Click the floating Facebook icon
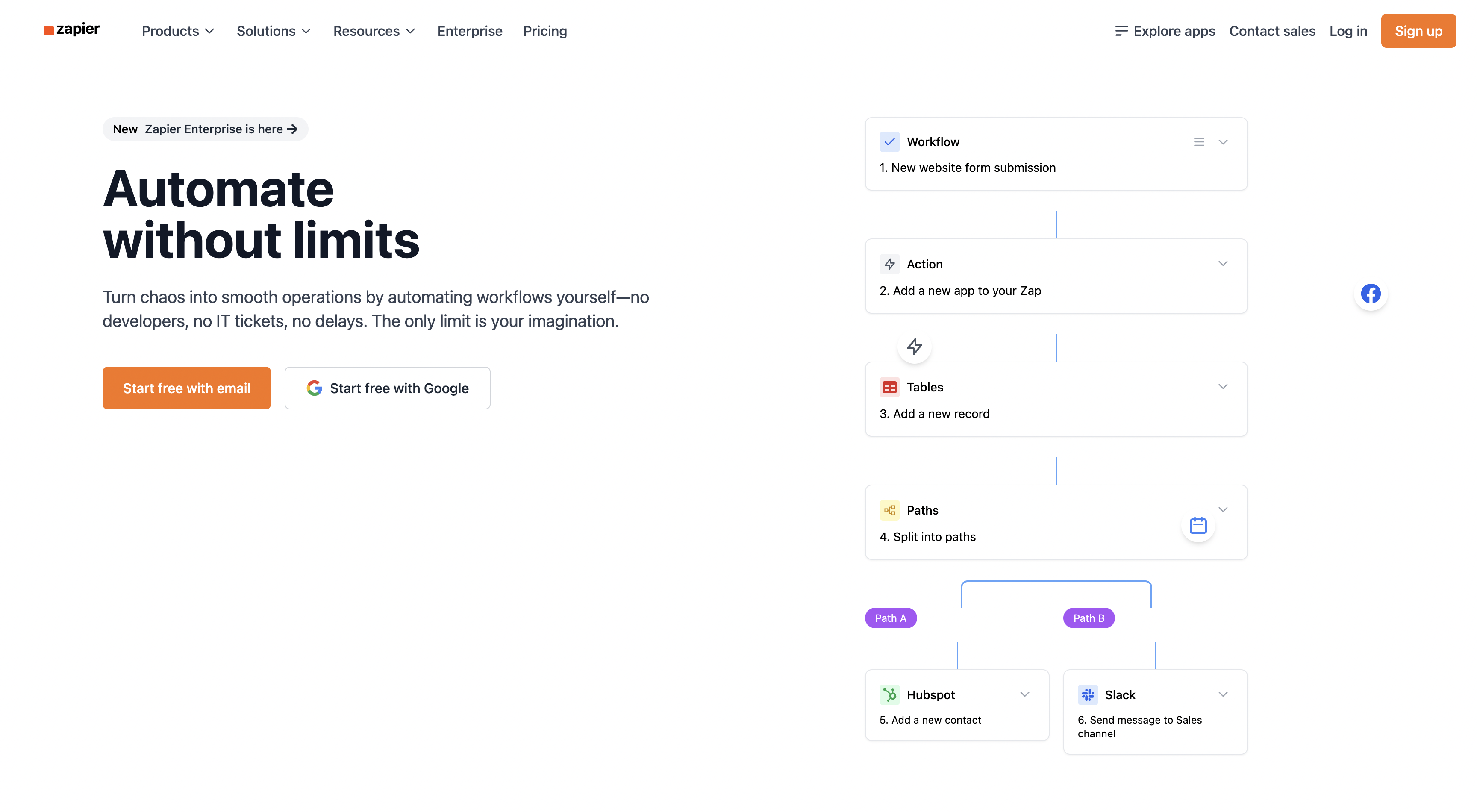The image size is (1477, 812). pos(1370,294)
